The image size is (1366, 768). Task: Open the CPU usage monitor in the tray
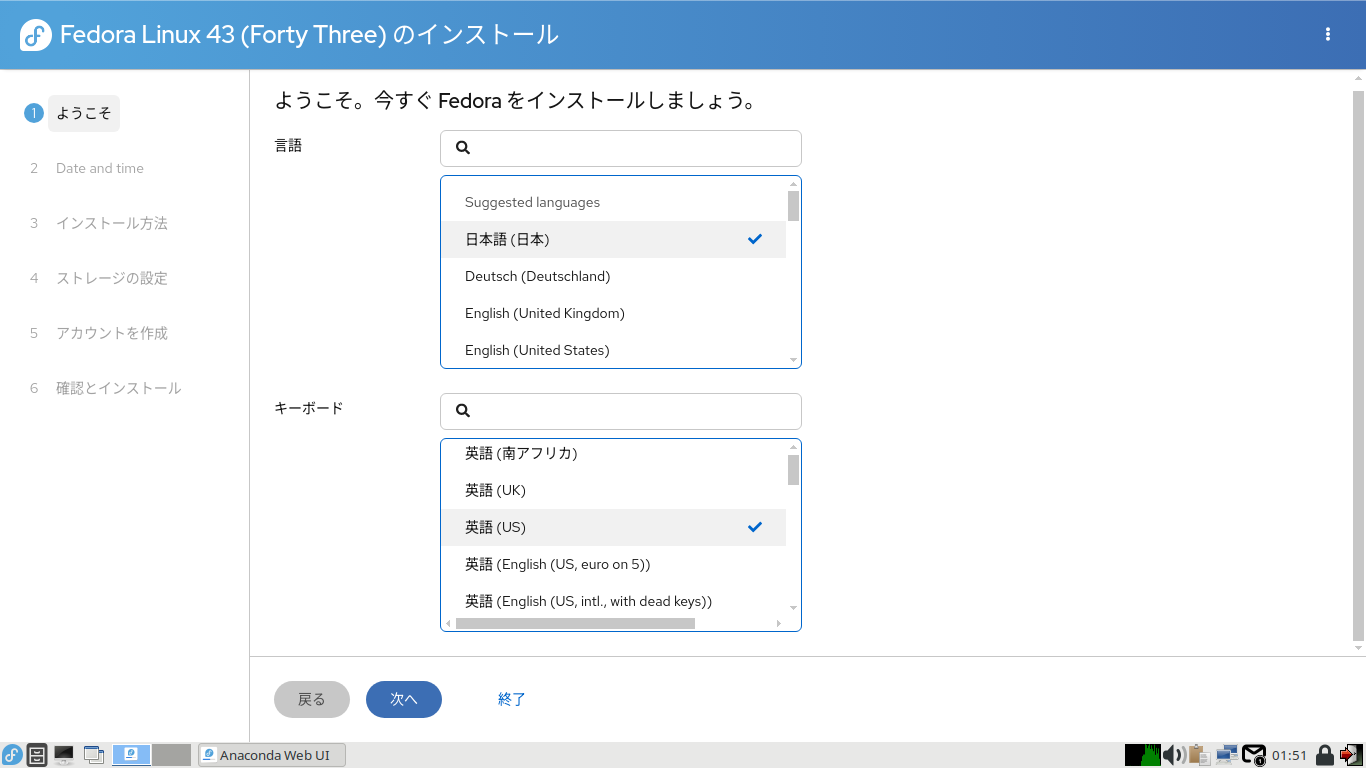click(1142, 755)
